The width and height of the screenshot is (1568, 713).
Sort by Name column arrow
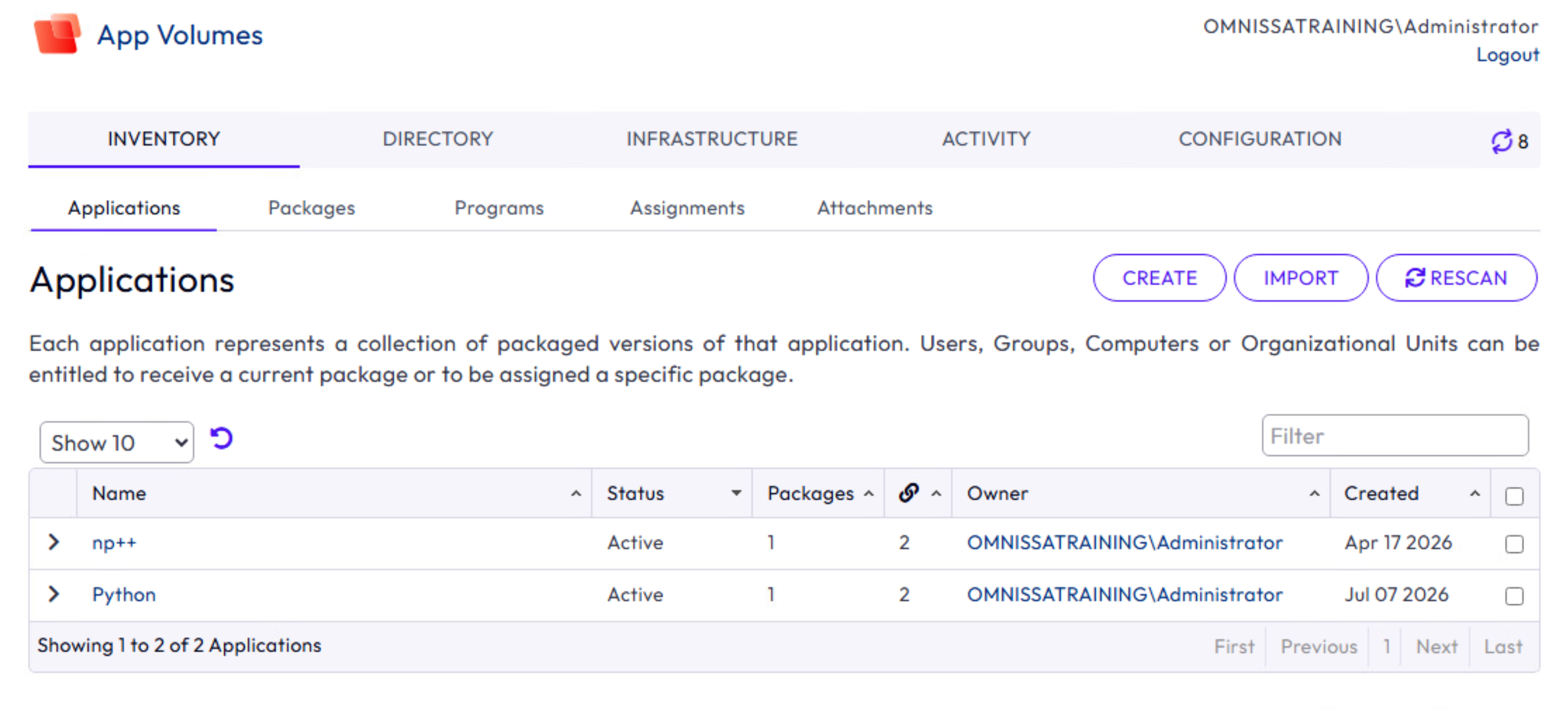(x=576, y=493)
